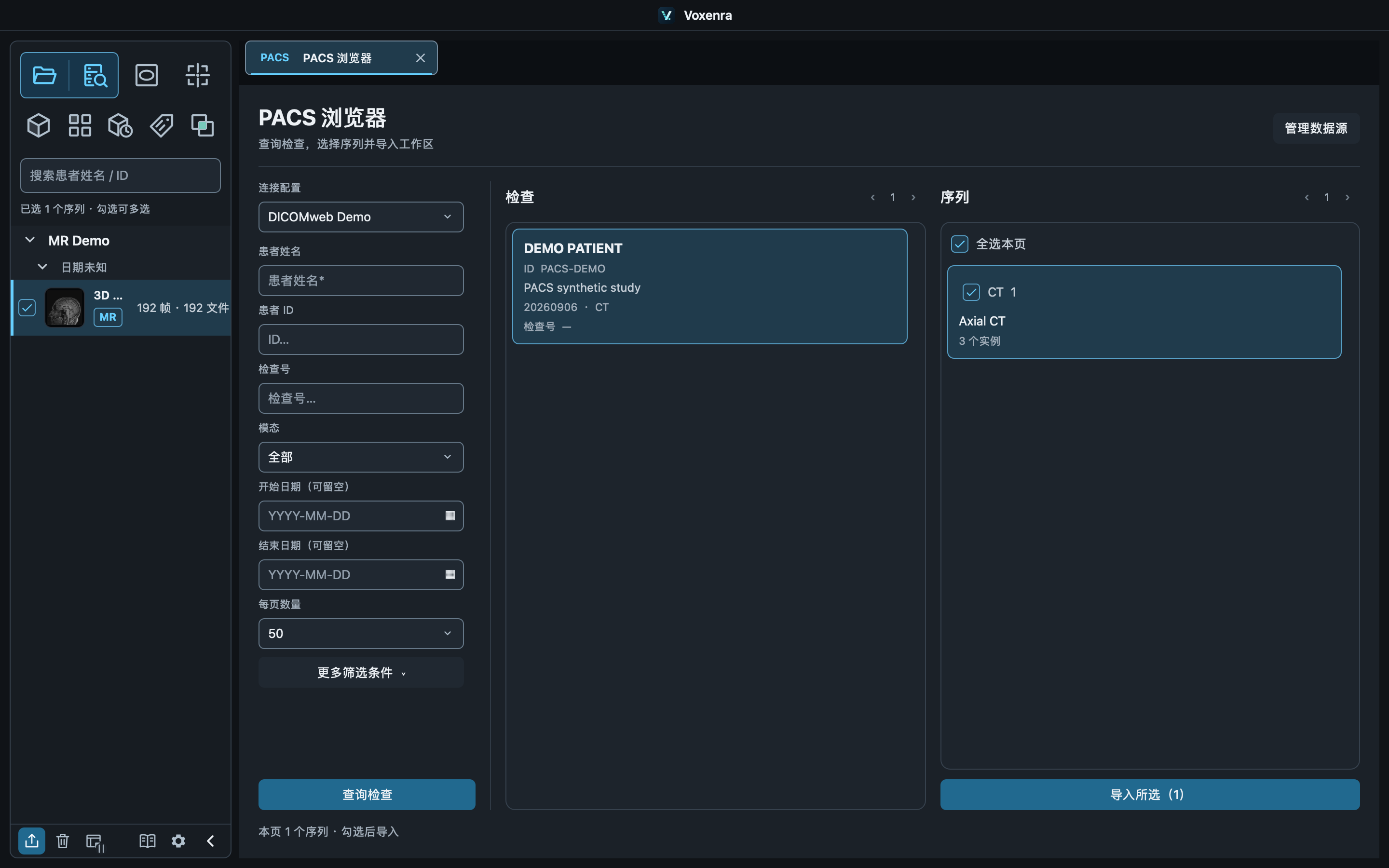Open the 连接配置 DICOMweb Demo dropdown

pyautogui.click(x=361, y=217)
